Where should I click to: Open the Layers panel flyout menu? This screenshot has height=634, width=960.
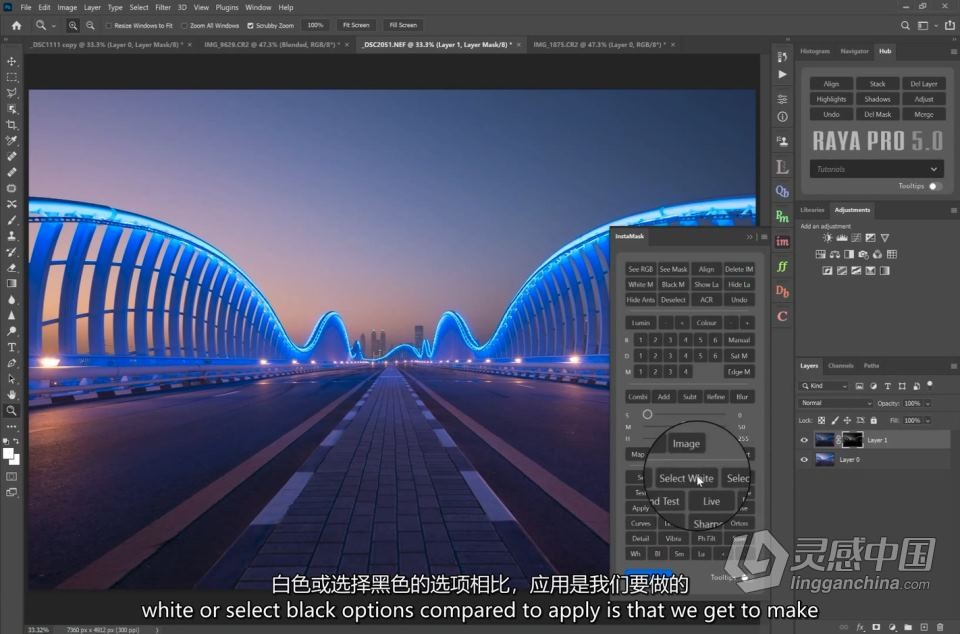click(x=953, y=366)
